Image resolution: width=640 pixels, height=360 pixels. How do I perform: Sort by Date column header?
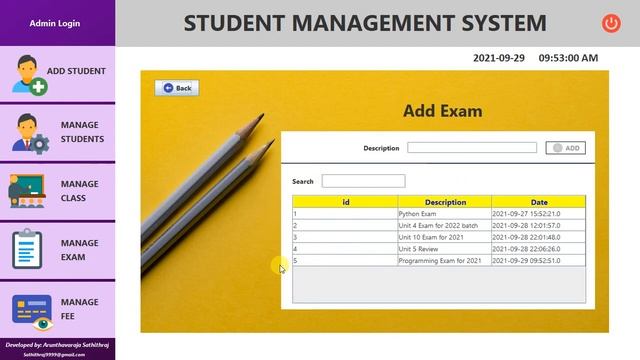pos(539,202)
